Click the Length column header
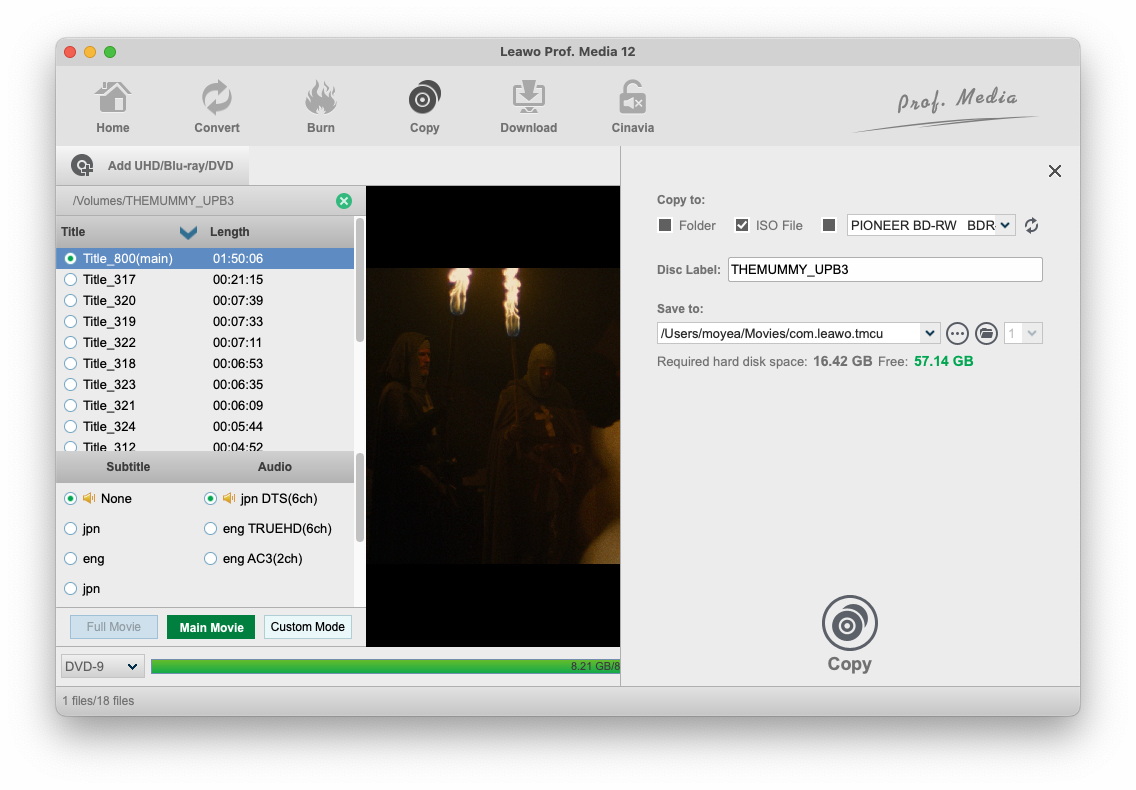The height and width of the screenshot is (790, 1136). click(230, 232)
